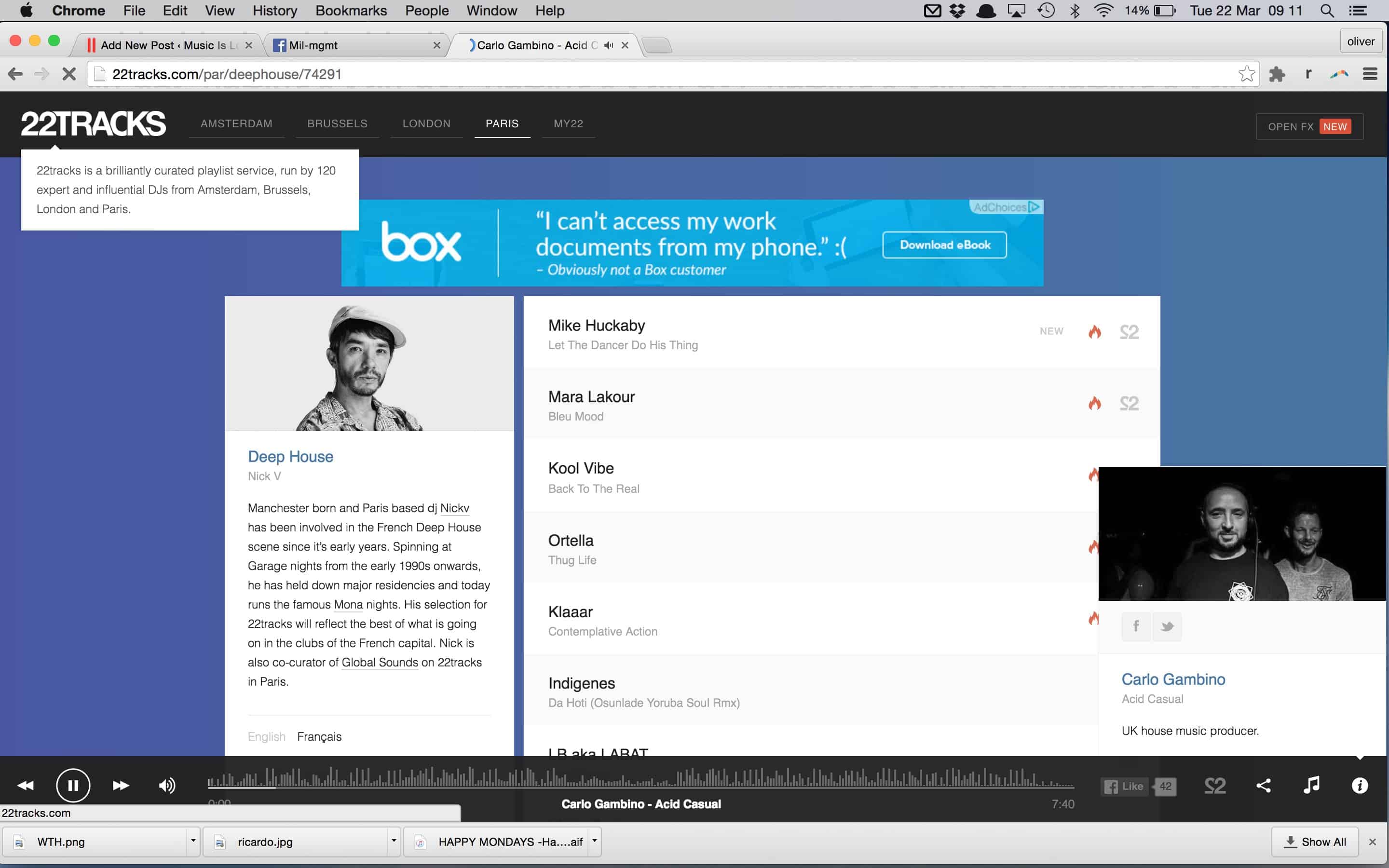Expand HAPPY MONDAYS download dropdown arrow

(x=594, y=841)
